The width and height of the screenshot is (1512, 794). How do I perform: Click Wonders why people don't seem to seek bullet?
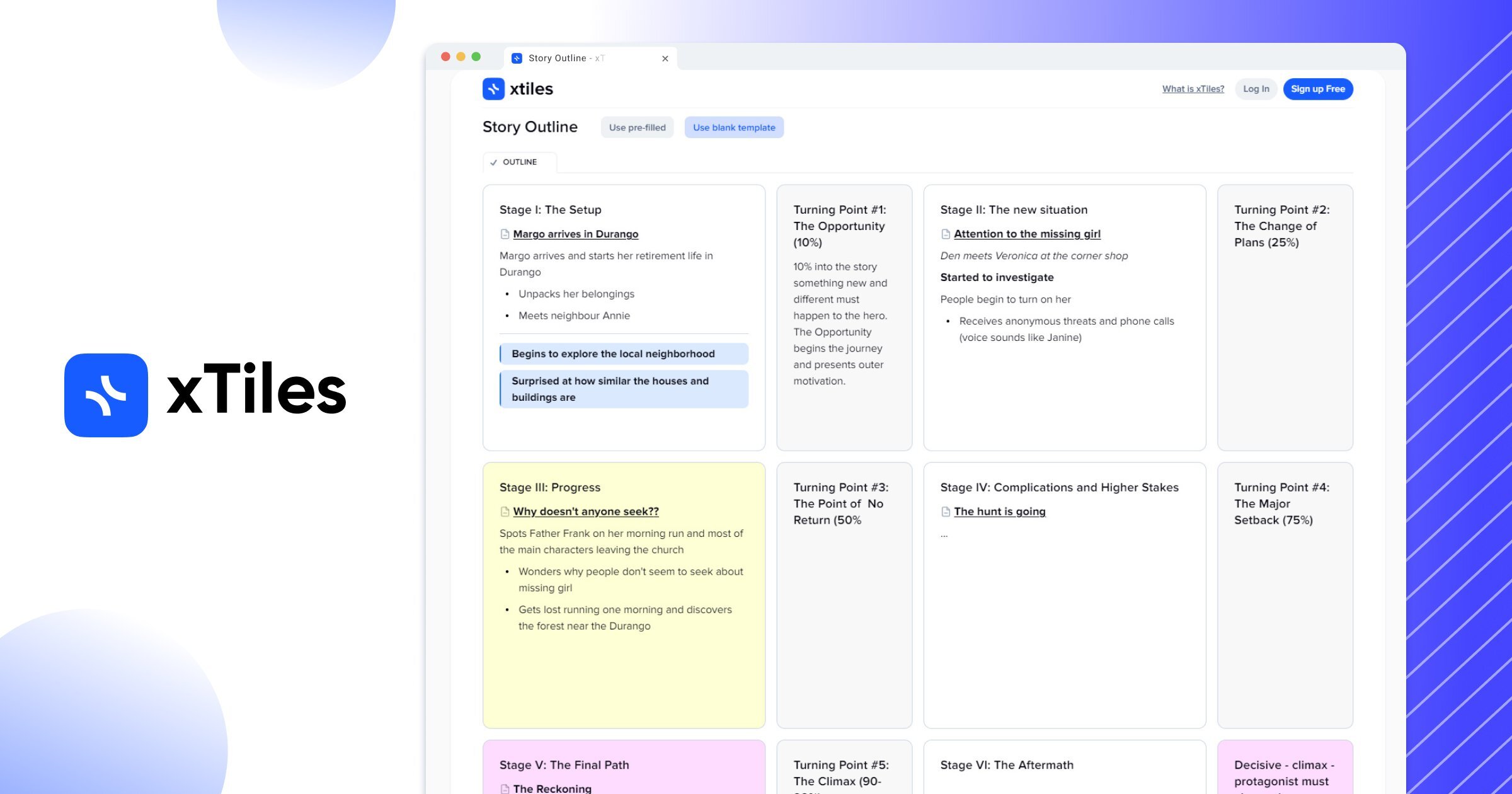(x=631, y=580)
